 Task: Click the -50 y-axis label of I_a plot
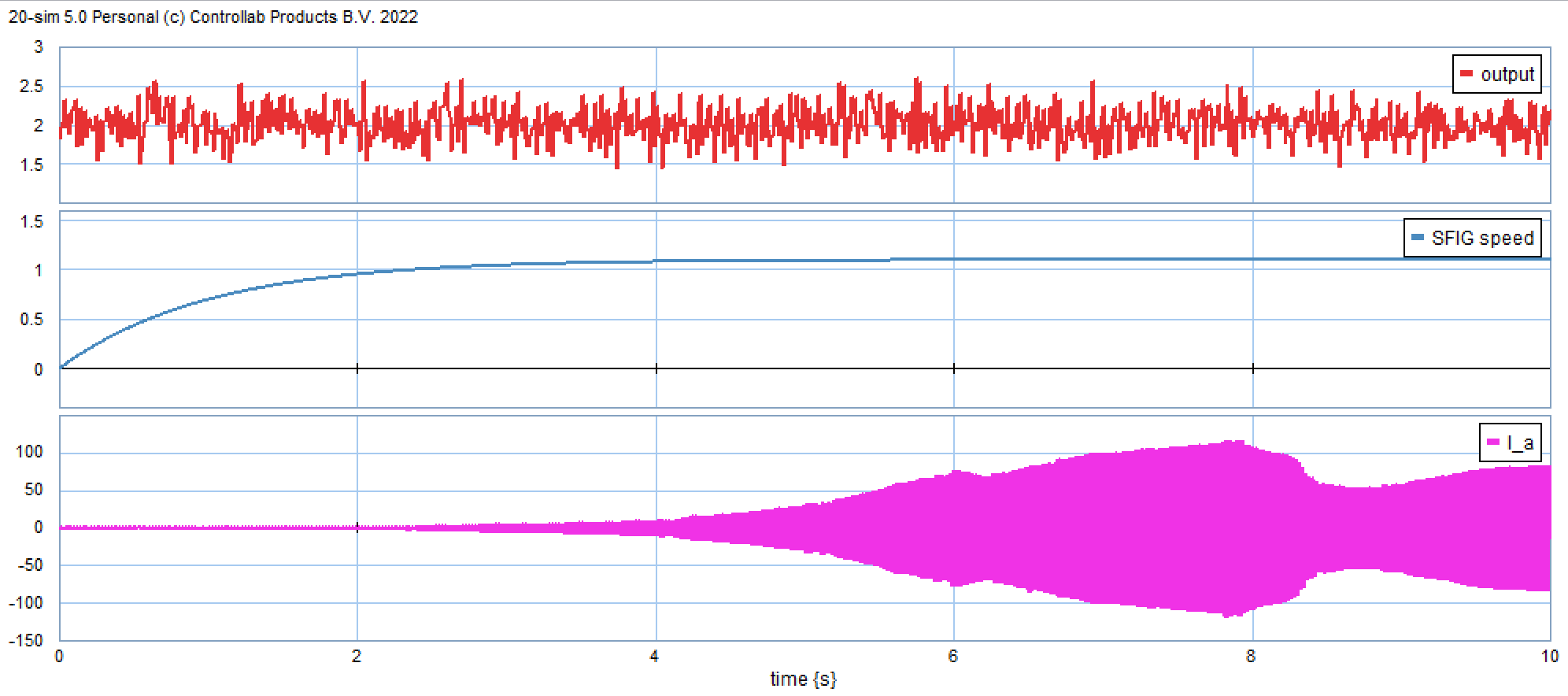(x=29, y=565)
